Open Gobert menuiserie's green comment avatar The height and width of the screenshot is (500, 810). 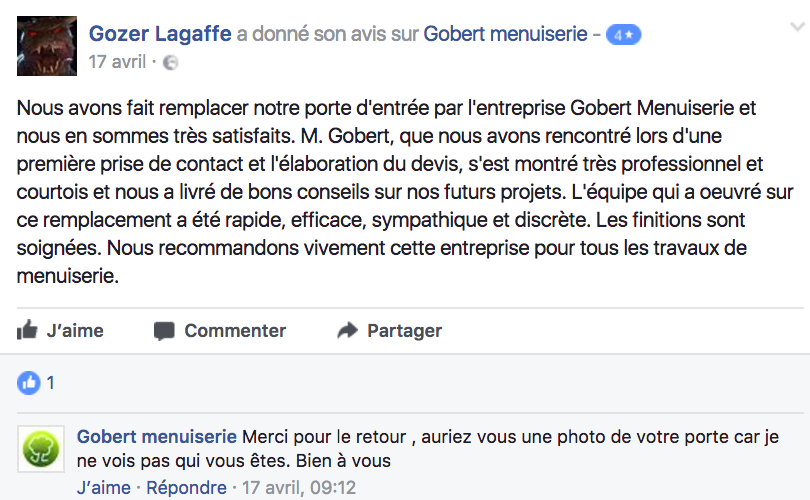click(42, 449)
